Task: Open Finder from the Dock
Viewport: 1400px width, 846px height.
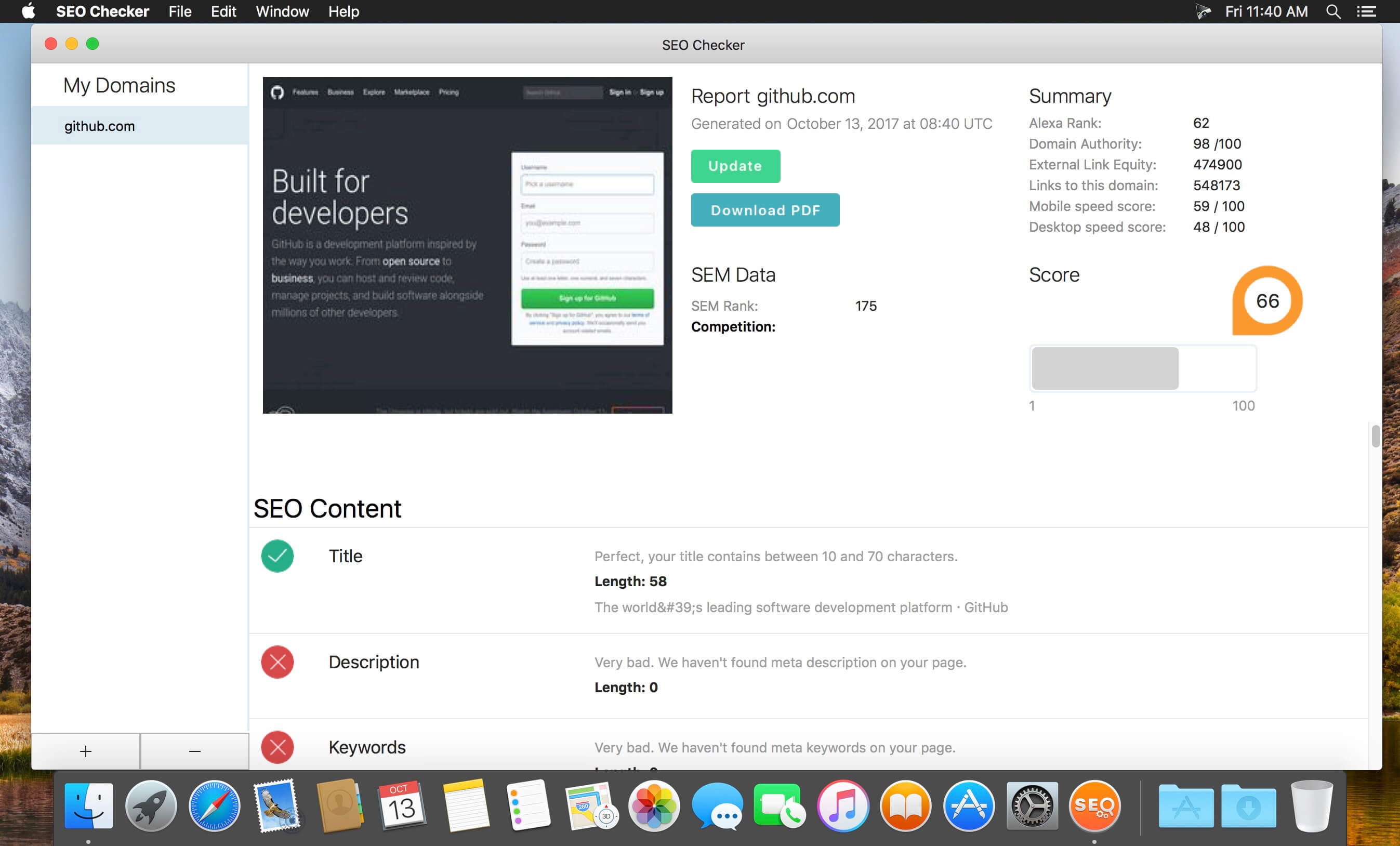Action: [x=89, y=805]
